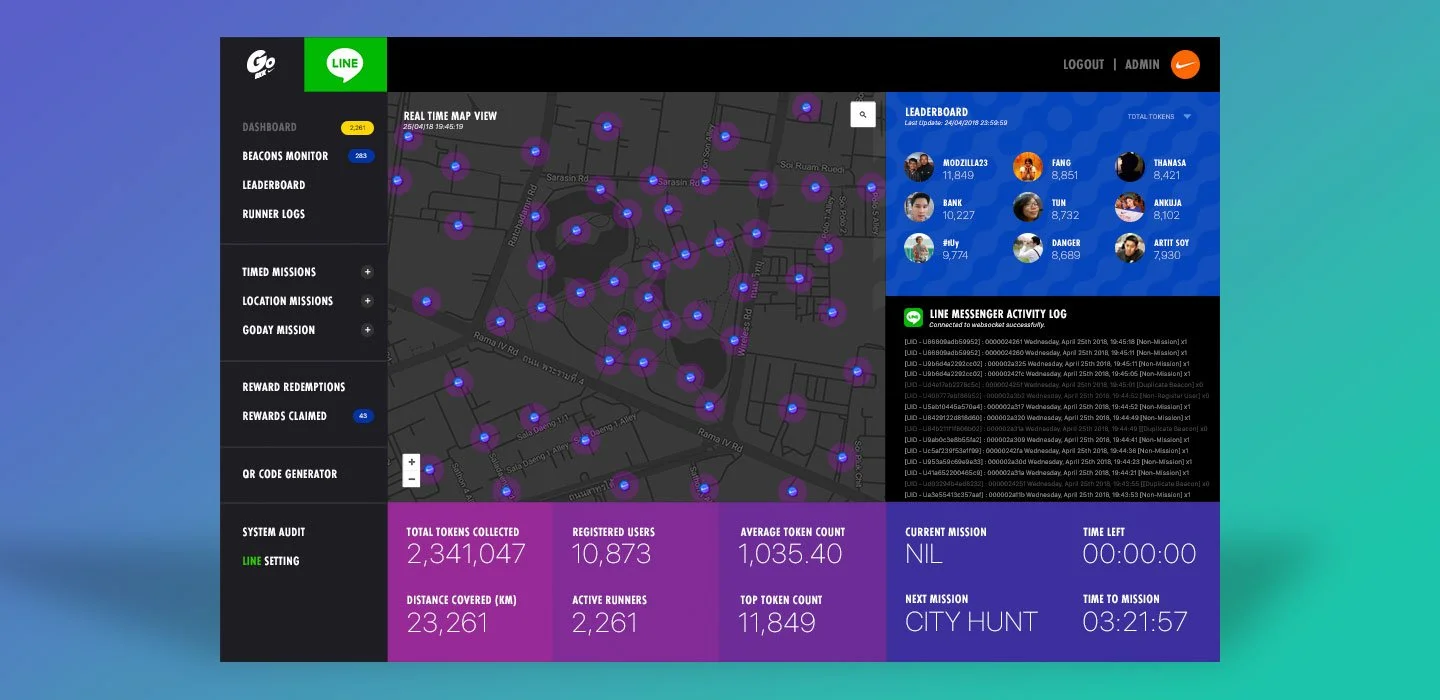Open the QR Code Generator
The width and height of the screenshot is (1440, 700).
[289, 474]
